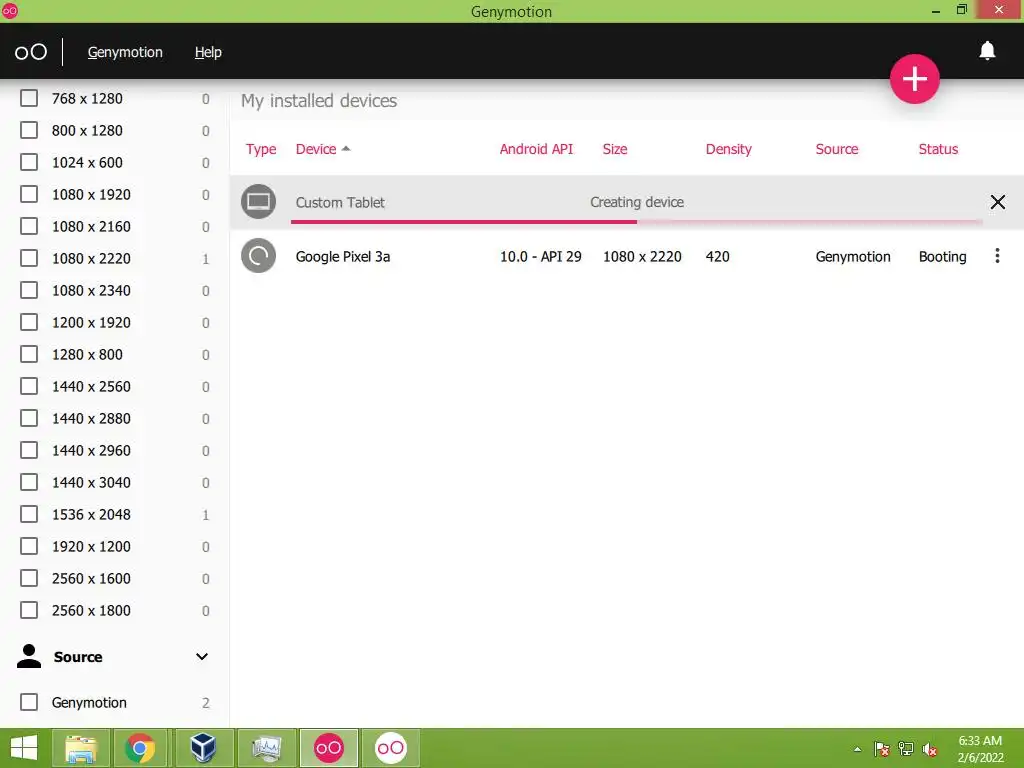1024x768 pixels.
Task: Click the 1080 x 2220 size cell in table
Action: (642, 256)
